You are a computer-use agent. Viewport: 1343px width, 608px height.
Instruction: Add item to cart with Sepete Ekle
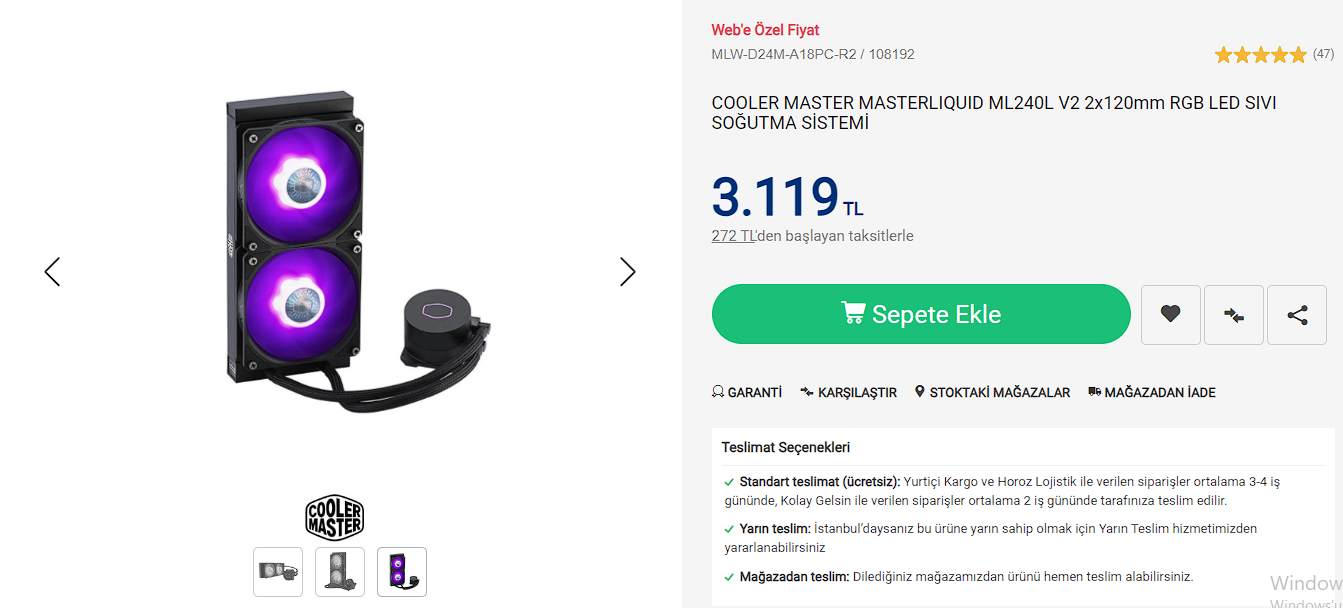[921, 314]
